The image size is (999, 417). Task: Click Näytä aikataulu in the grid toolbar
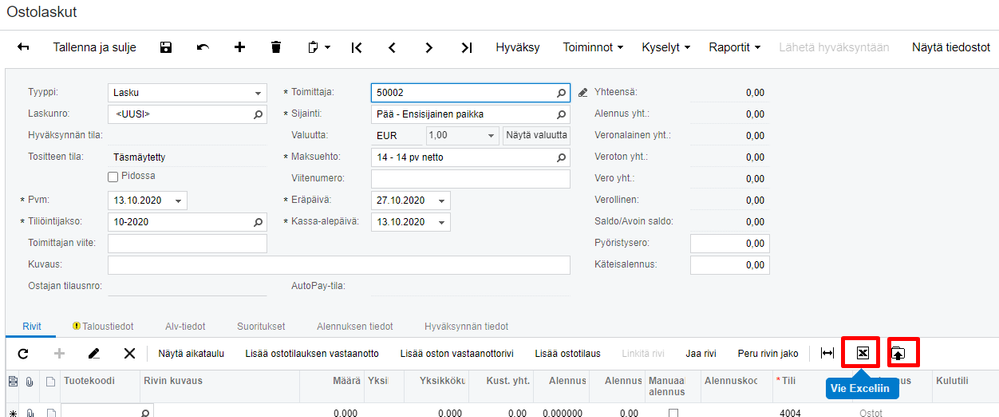(x=191, y=353)
